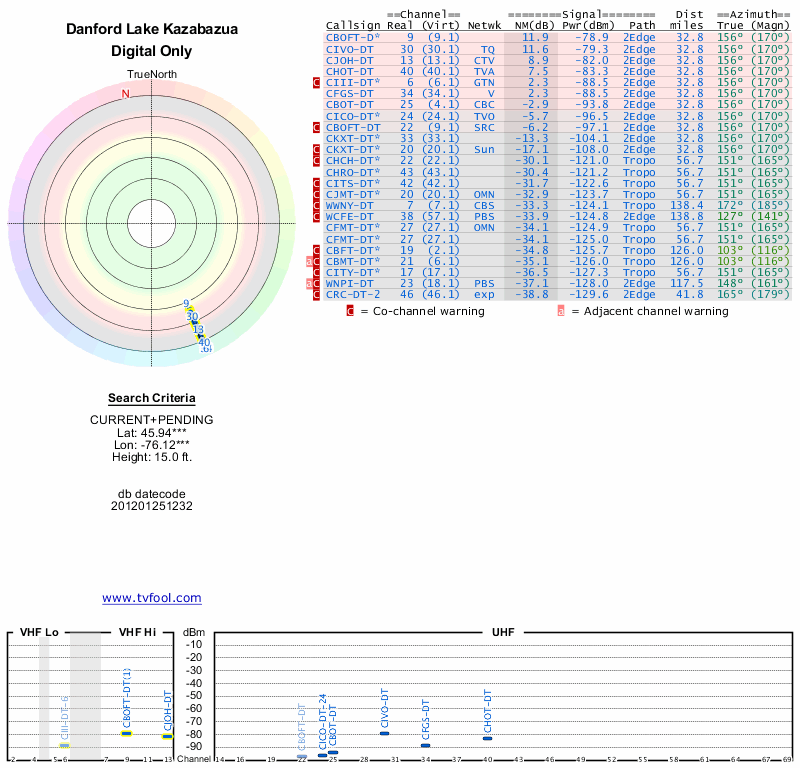Click the pink adjacent channel legend swatch
800x768 pixels.
561,311
